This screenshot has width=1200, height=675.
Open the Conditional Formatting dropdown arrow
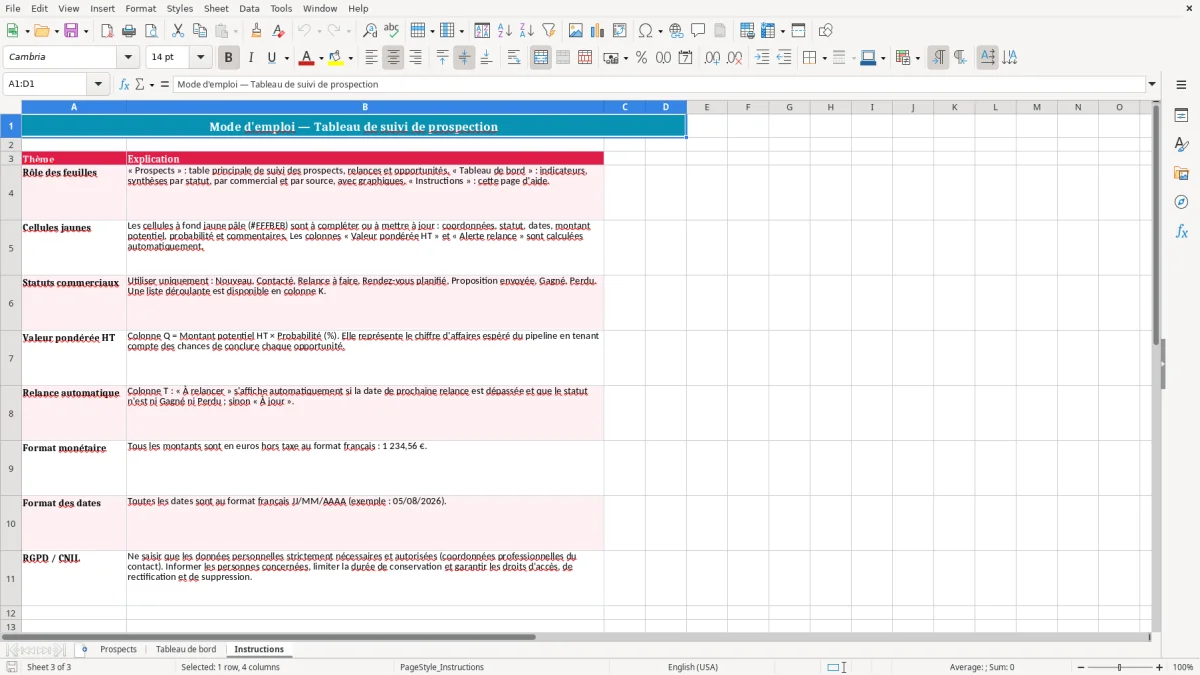point(917,58)
